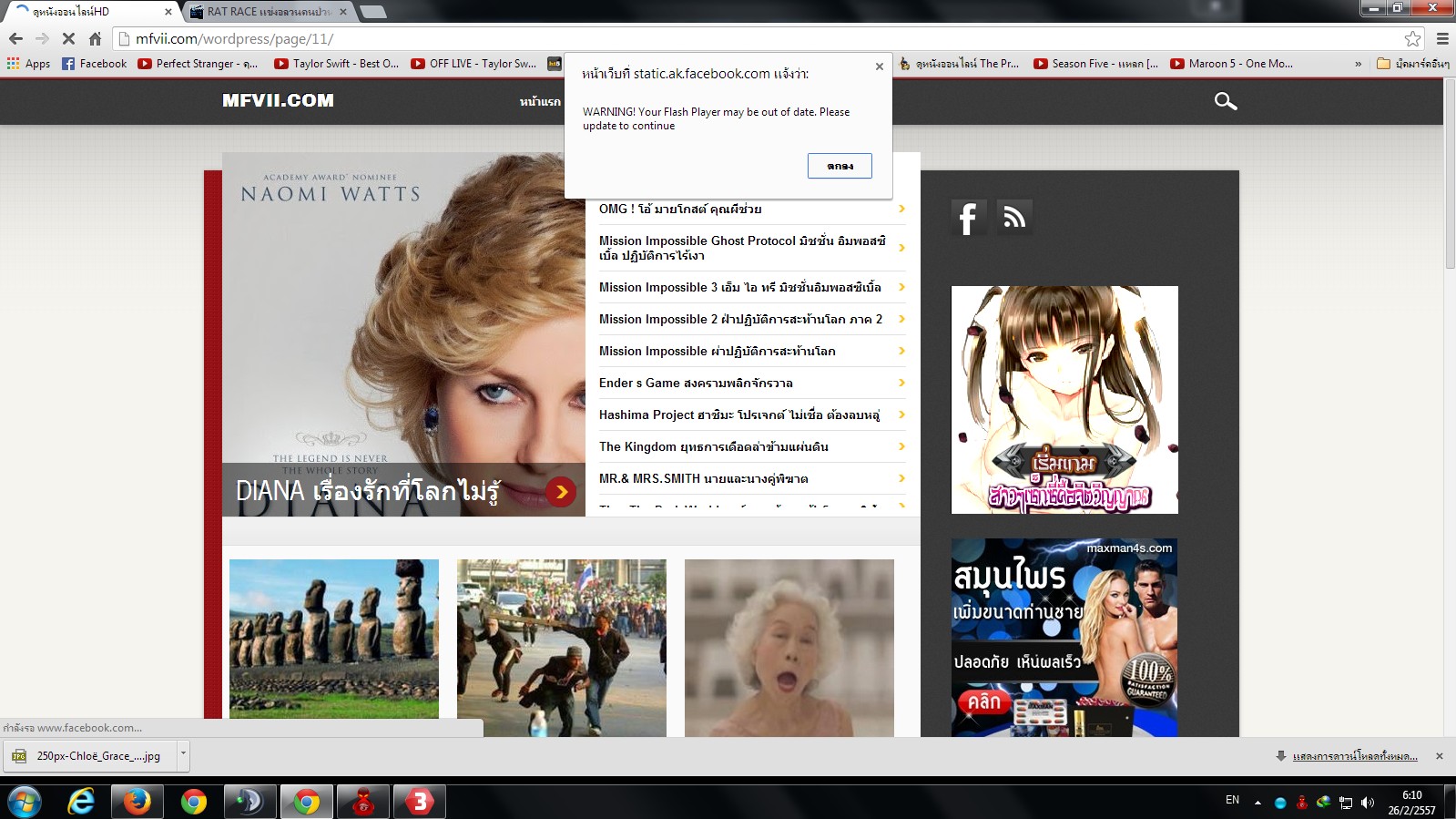Open the site search magnifier
Viewport: 1456px width, 819px height.
[x=1226, y=101]
